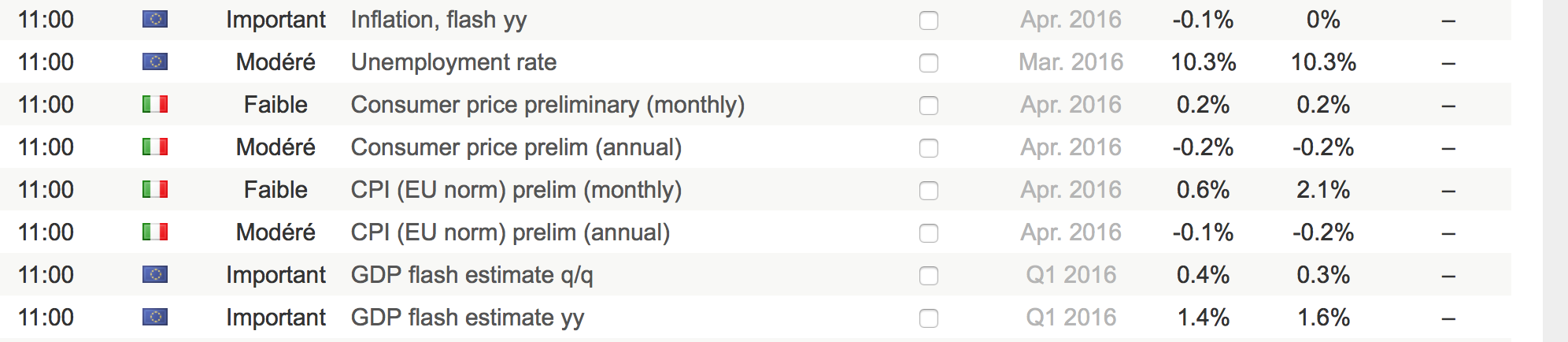Click the vertical scrollbar track on the right
Viewport: 1568px width, 342px height.
pyautogui.click(x=1555, y=171)
